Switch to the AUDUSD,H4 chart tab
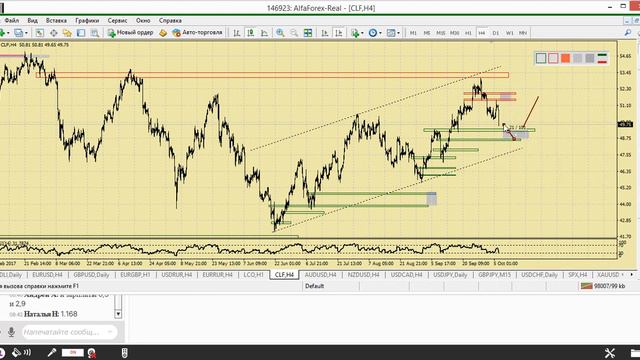Viewport: 640px width, 360px height. pos(320,275)
